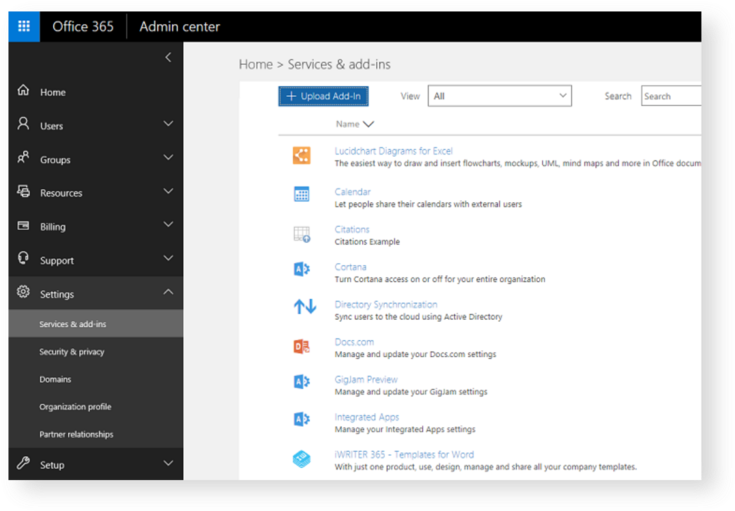This screenshot has width=735, height=511.
Task: Click the Office 365 title in header
Action: tap(83, 26)
